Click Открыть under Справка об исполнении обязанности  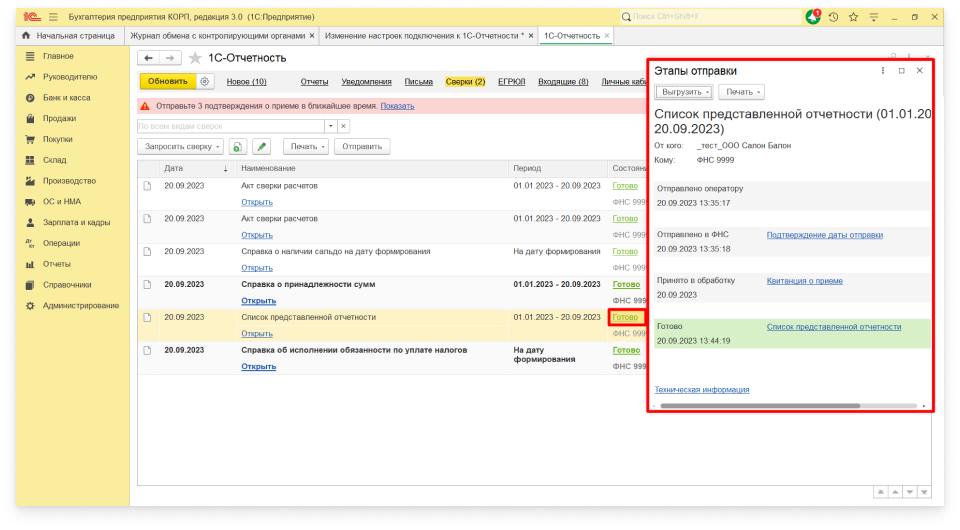pyautogui.click(x=258, y=367)
